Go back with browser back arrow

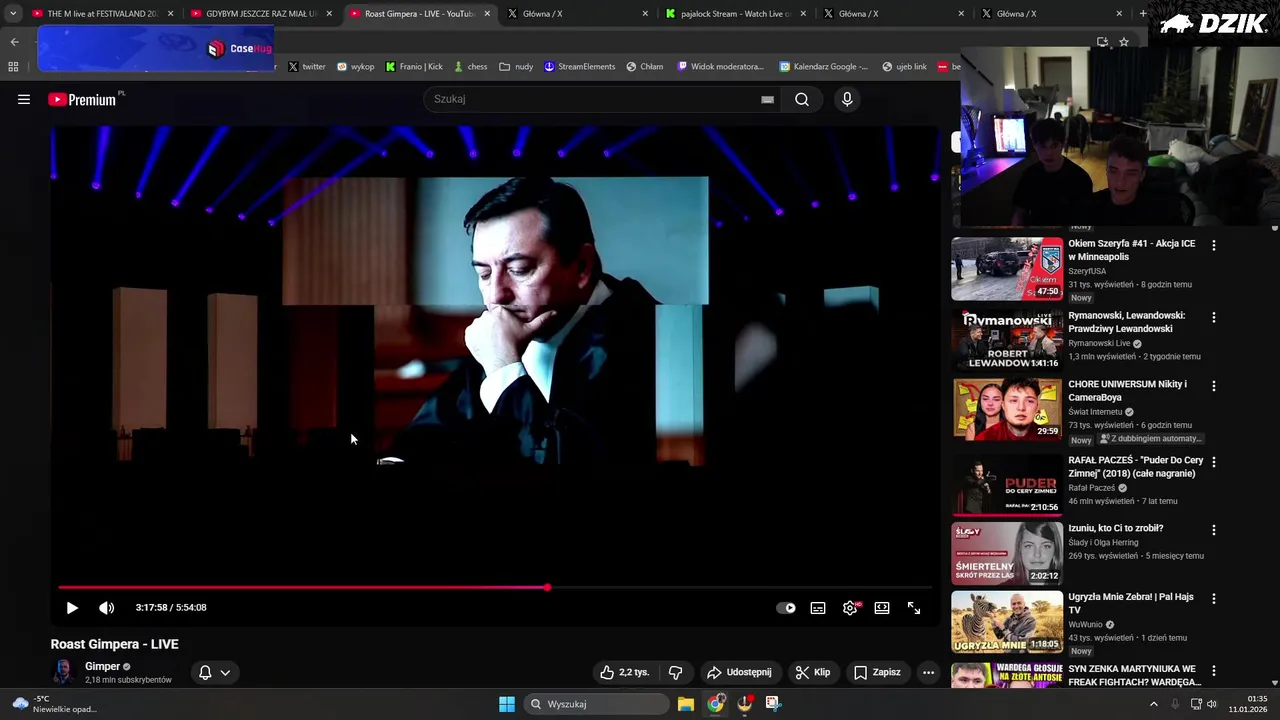(x=14, y=42)
